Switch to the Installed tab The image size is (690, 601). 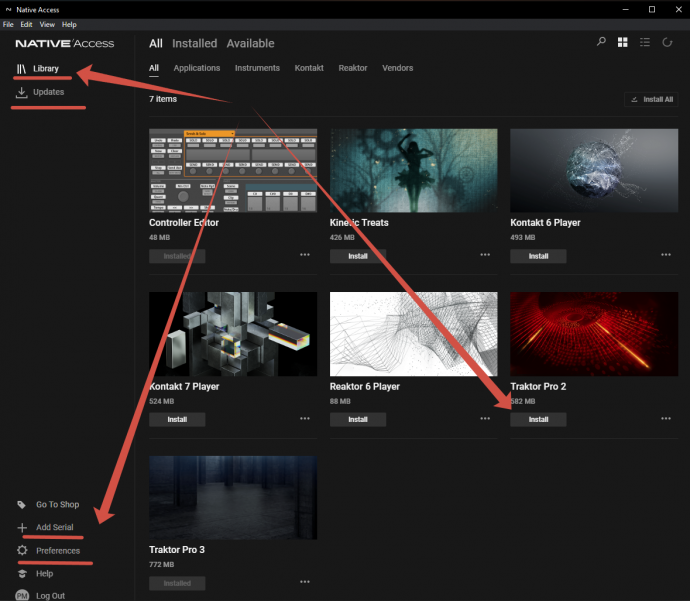coord(195,43)
